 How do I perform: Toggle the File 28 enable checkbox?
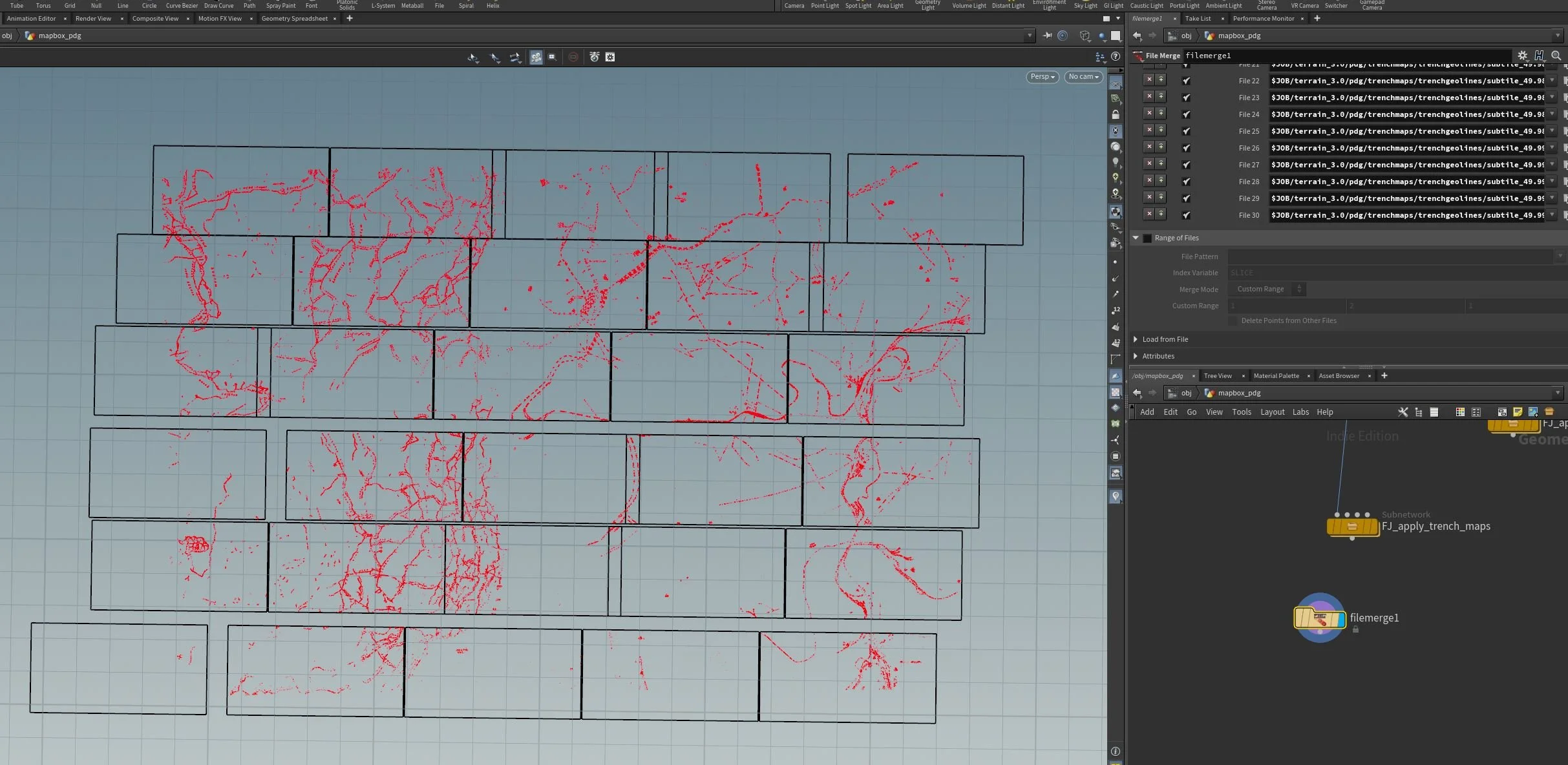click(1186, 182)
